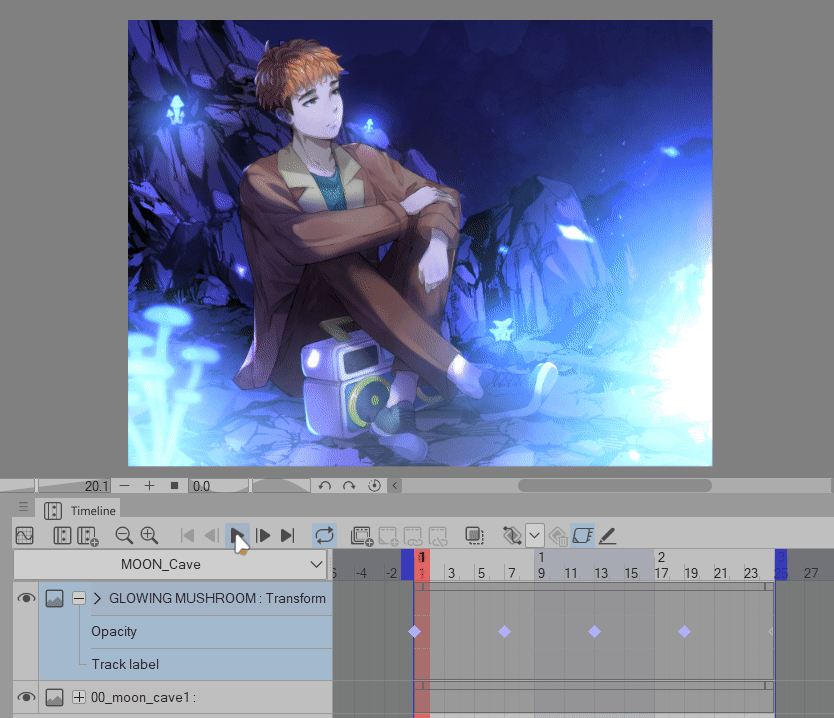
Task: Open the MOON_Cave timeline dropdown
Action: (x=170, y=564)
